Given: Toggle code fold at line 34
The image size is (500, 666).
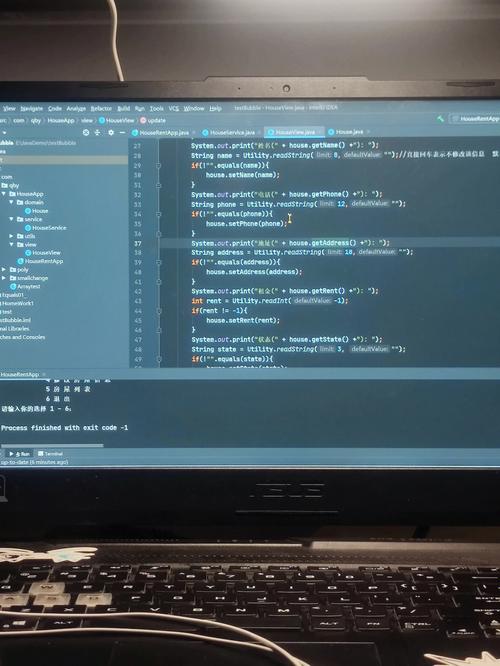Looking at the screenshot, I should click(158, 214).
